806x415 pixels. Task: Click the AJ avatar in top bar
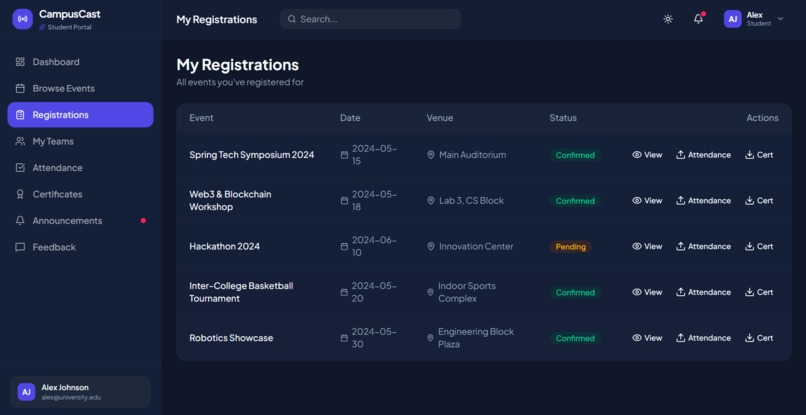[x=732, y=19]
